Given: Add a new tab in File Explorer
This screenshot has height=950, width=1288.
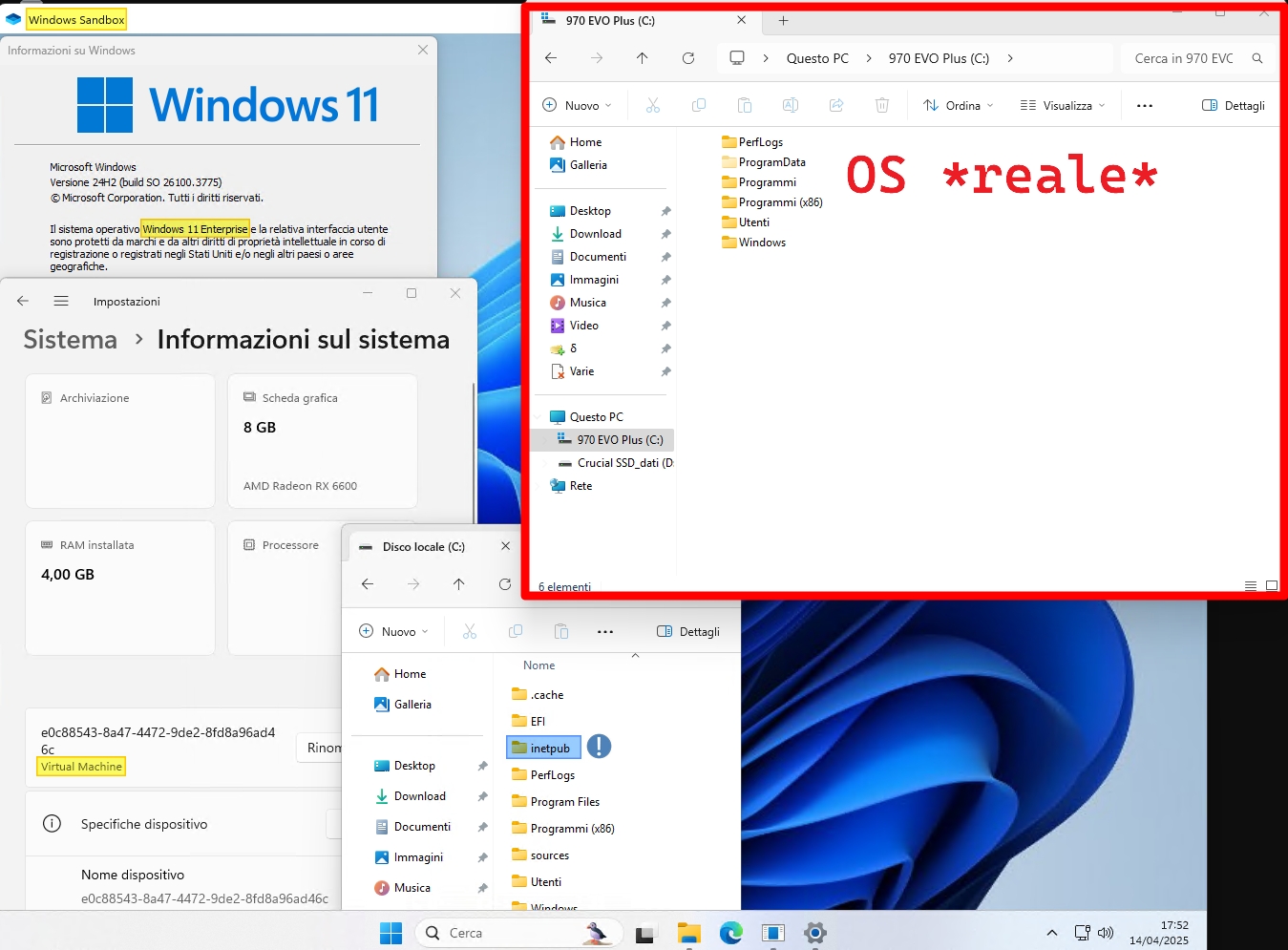Looking at the screenshot, I should click(783, 20).
